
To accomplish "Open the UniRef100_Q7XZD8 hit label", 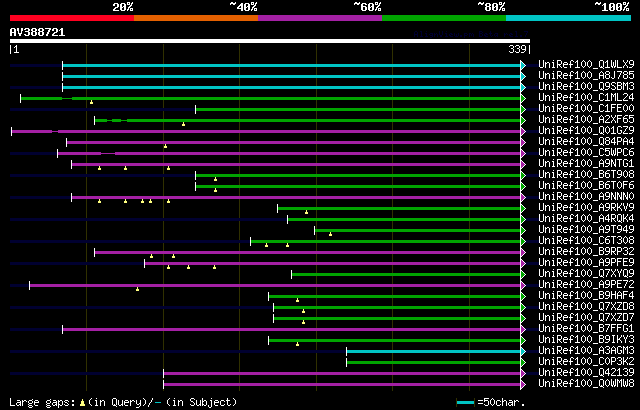I will coord(586,307).
